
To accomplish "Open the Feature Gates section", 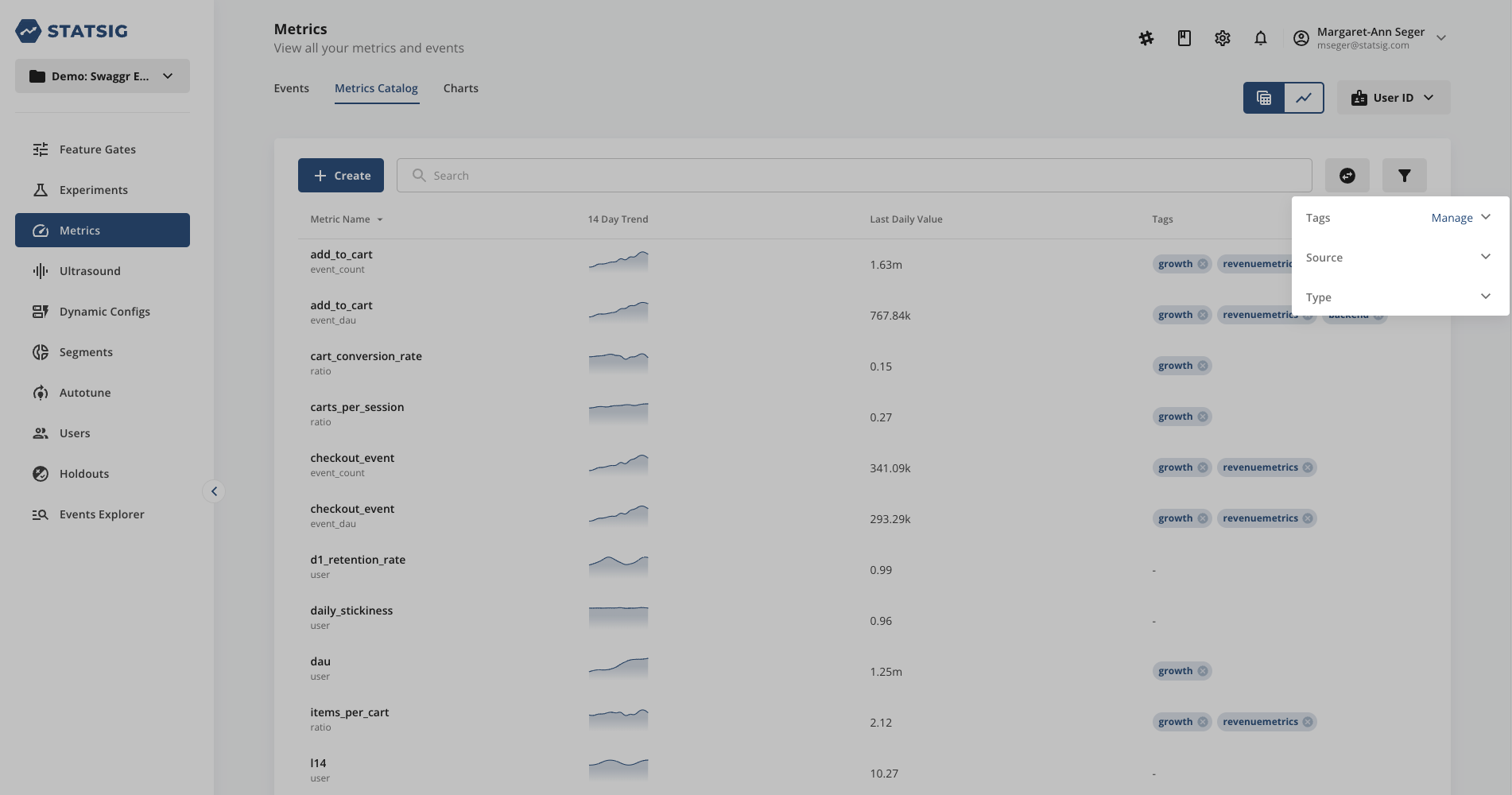I will pyautogui.click(x=97, y=149).
